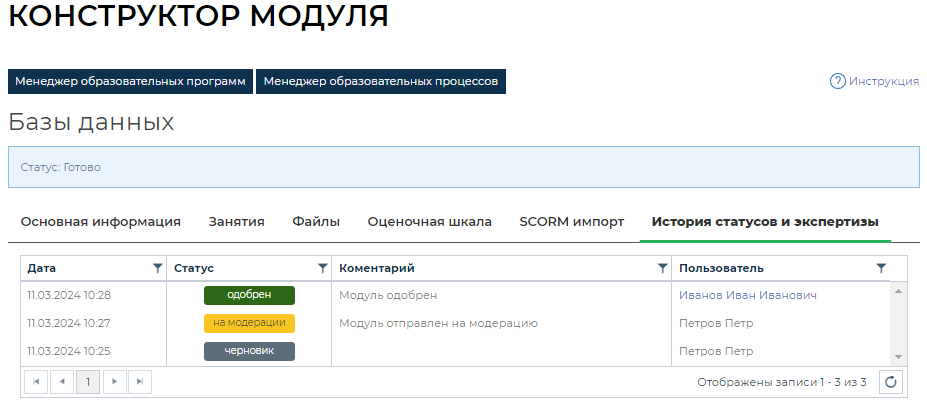Screen dimensions: 927x413
Task: Go to previous page arrow
Action: (x=62, y=382)
